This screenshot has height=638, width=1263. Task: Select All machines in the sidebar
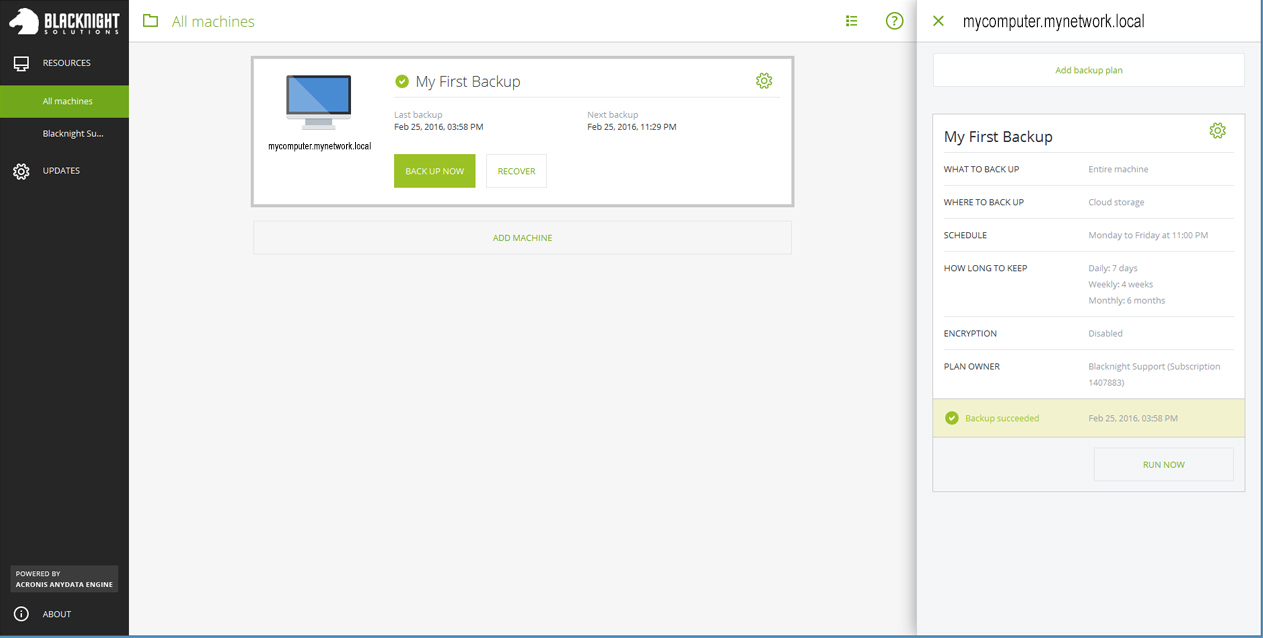[x=67, y=101]
